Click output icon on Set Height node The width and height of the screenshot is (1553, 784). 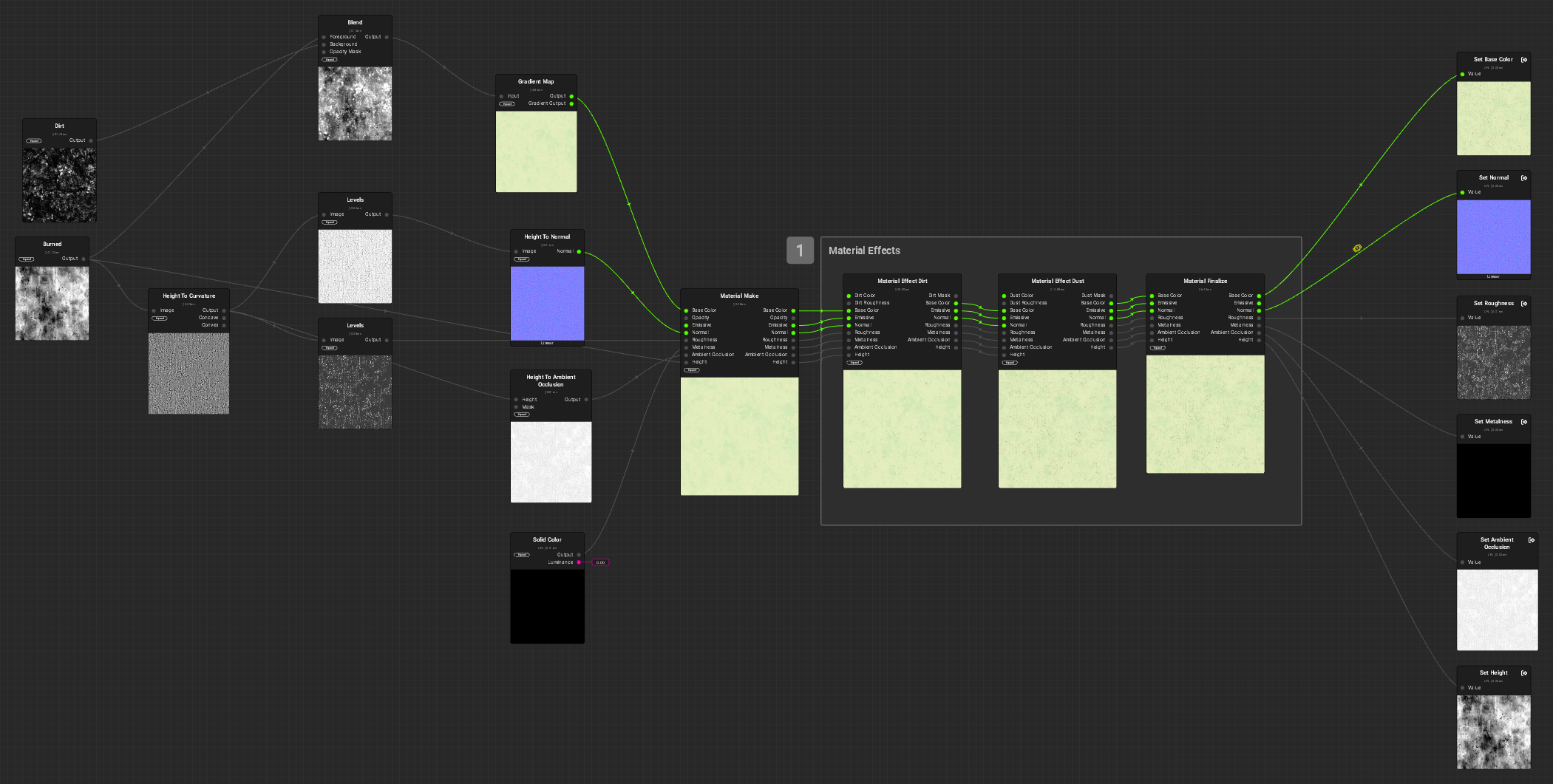(x=1523, y=673)
